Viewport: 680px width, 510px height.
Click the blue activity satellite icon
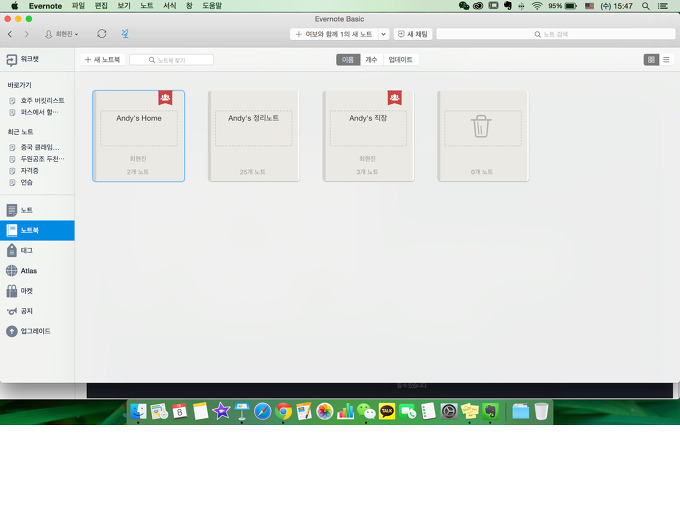[125, 34]
